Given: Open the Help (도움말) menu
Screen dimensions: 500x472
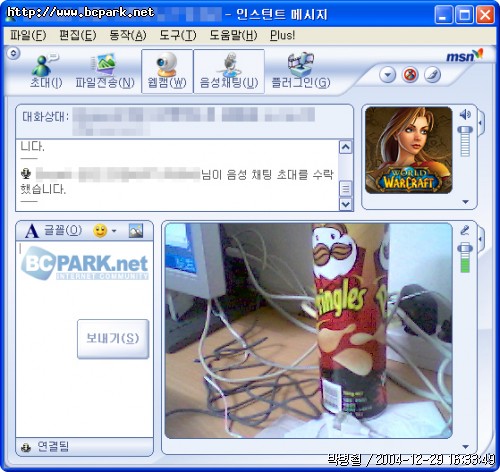Looking at the screenshot, I should [x=233, y=35].
